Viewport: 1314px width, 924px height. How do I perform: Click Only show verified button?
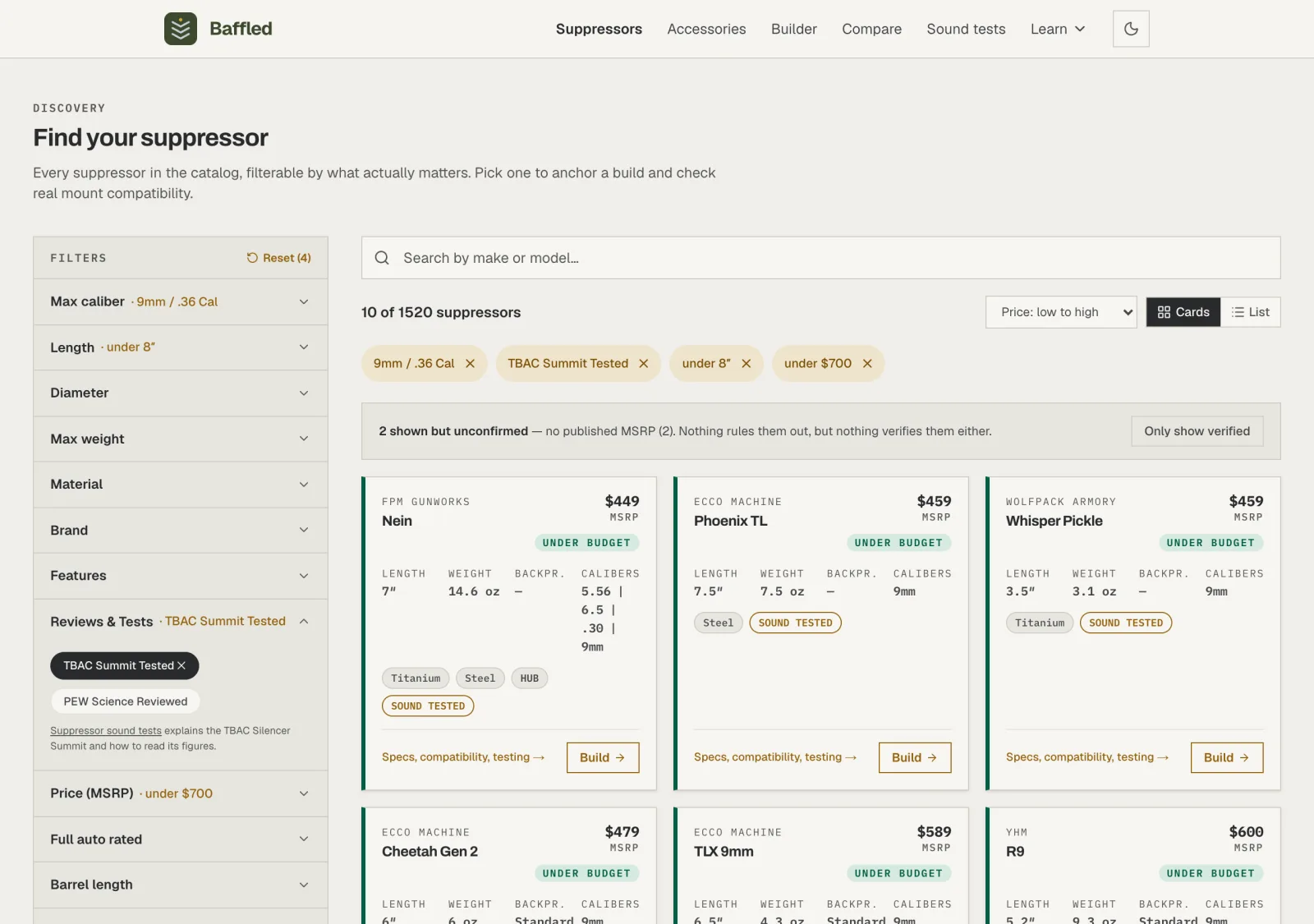[1197, 431]
